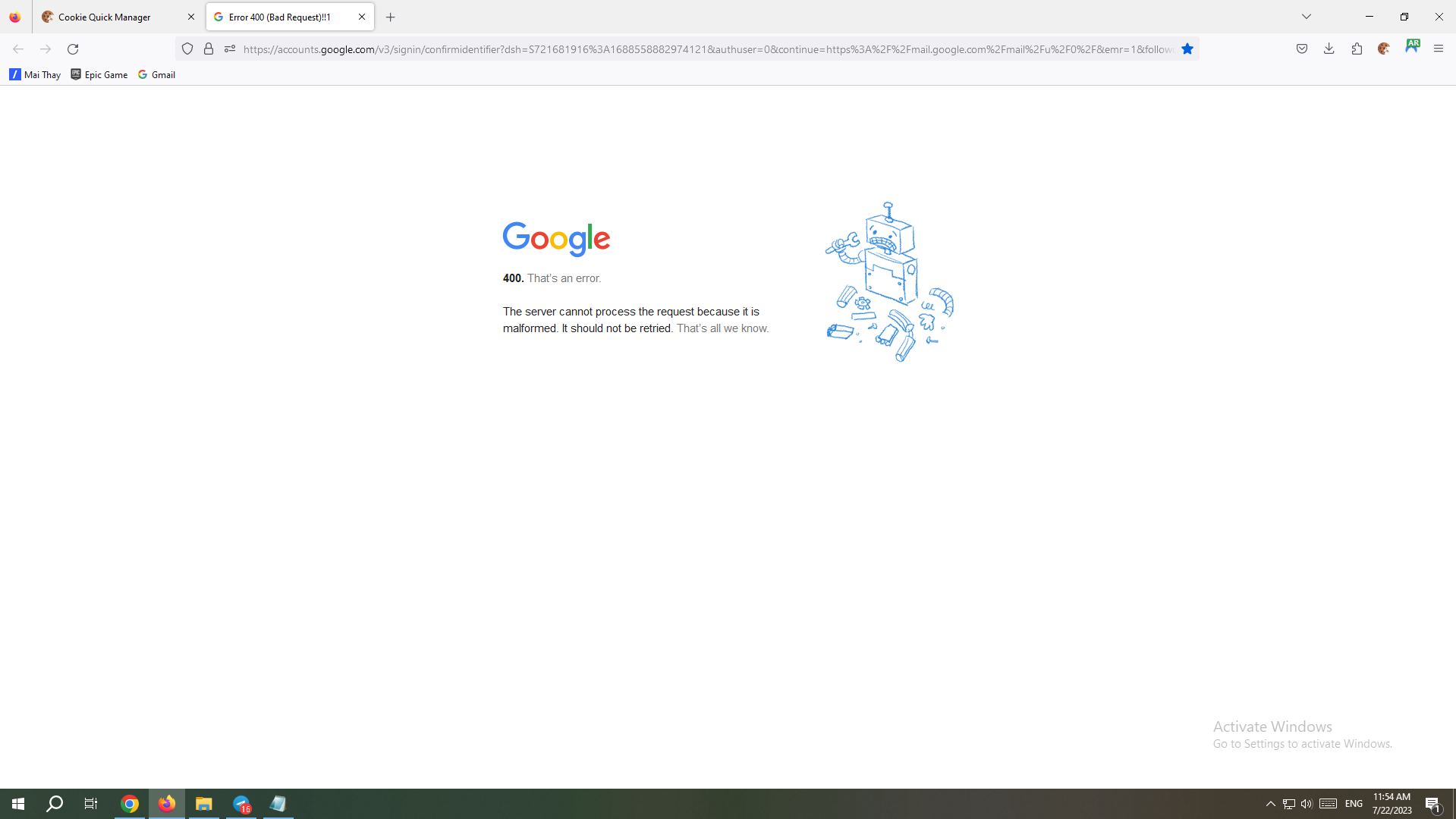1456x819 pixels.
Task: Open the Firefox application menu
Action: click(1439, 49)
